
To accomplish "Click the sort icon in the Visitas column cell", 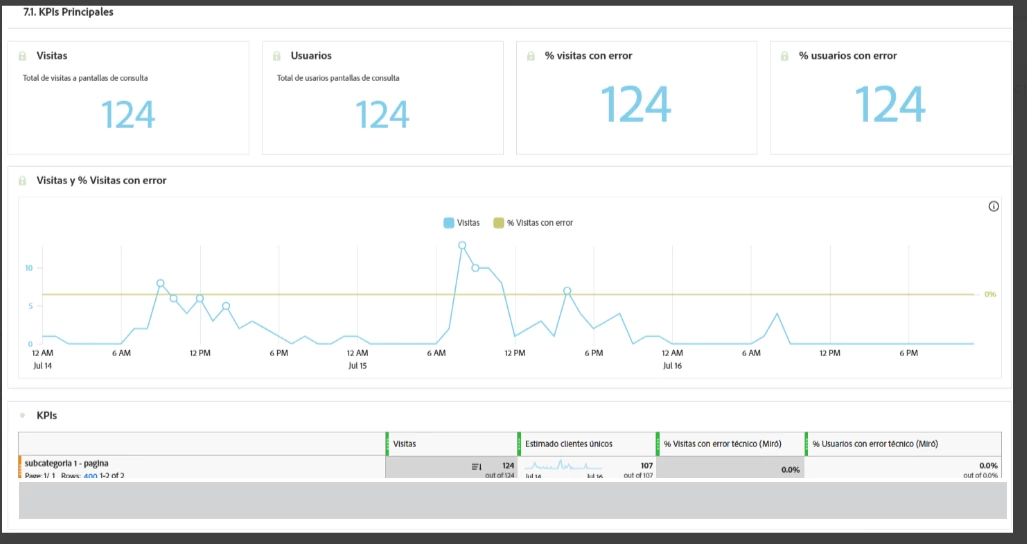I will 476,467.
